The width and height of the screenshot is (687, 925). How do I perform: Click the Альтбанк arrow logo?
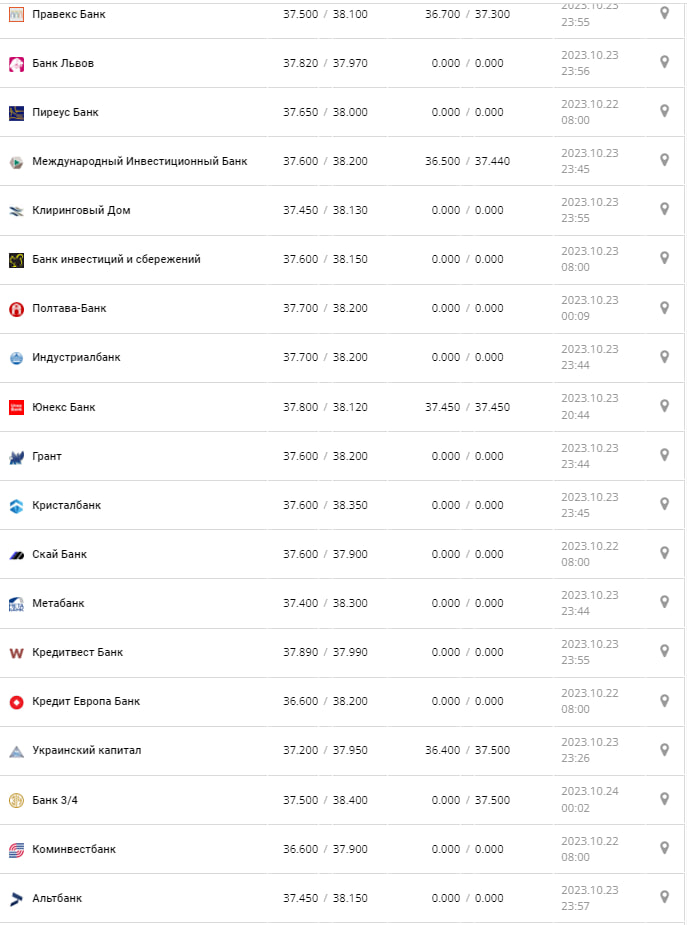tap(16, 899)
